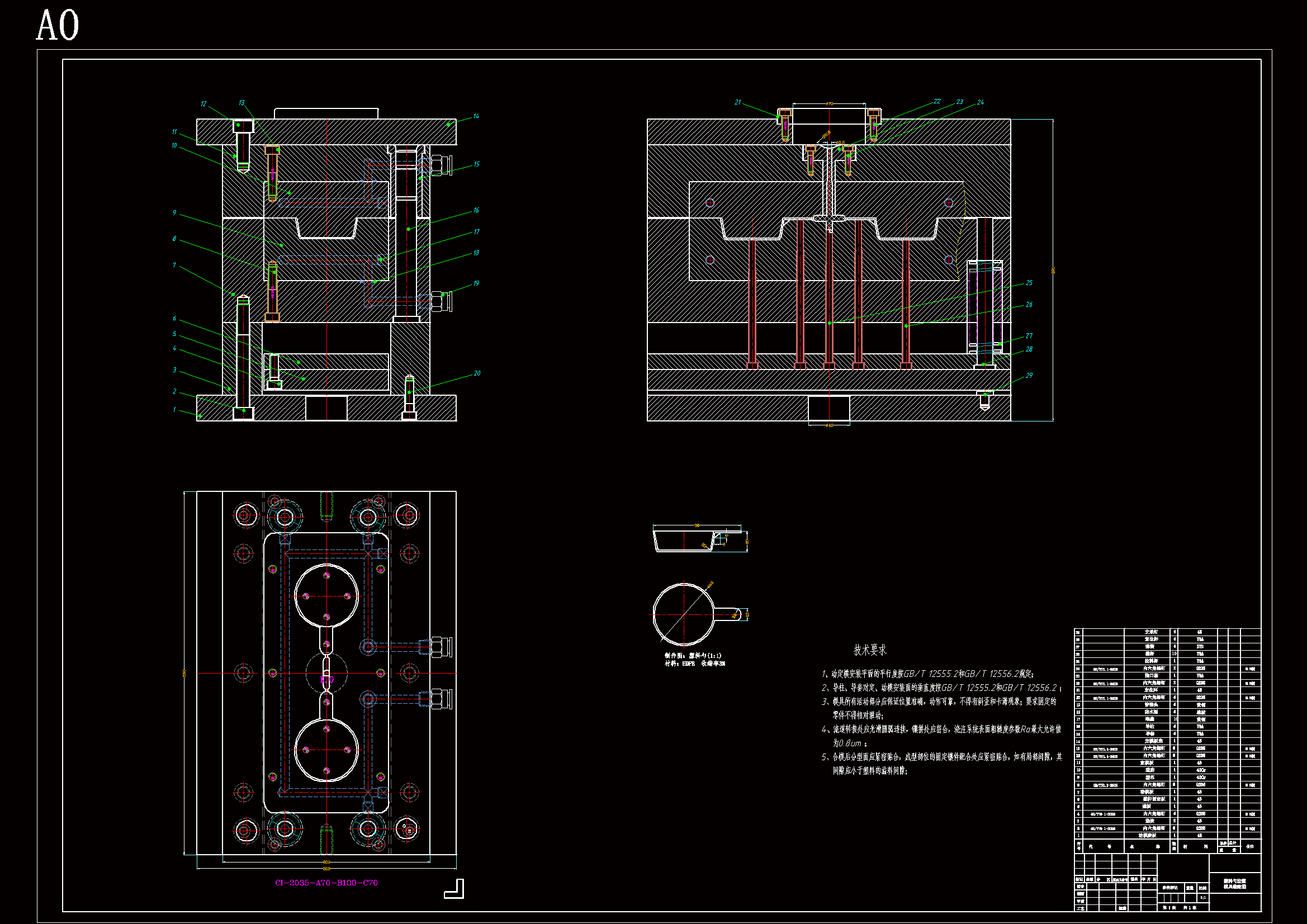Select balloon number 20 leader label
This screenshot has height=924, width=1307.
(x=477, y=373)
